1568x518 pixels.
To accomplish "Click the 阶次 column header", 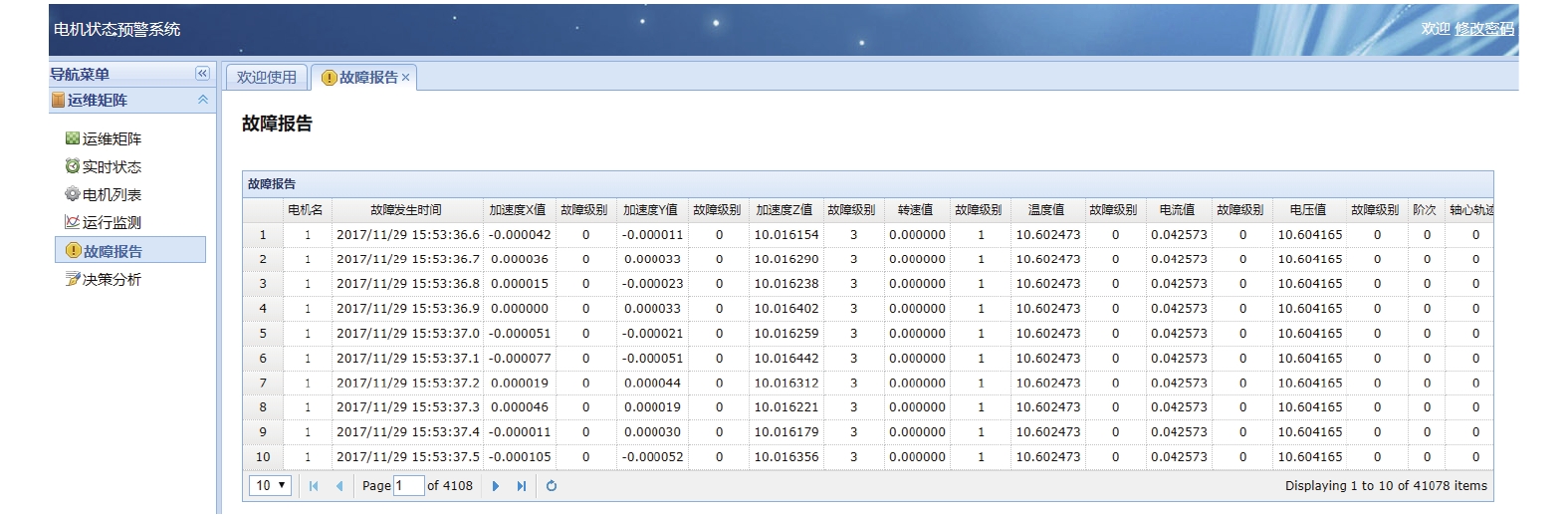I will 1426,209.
